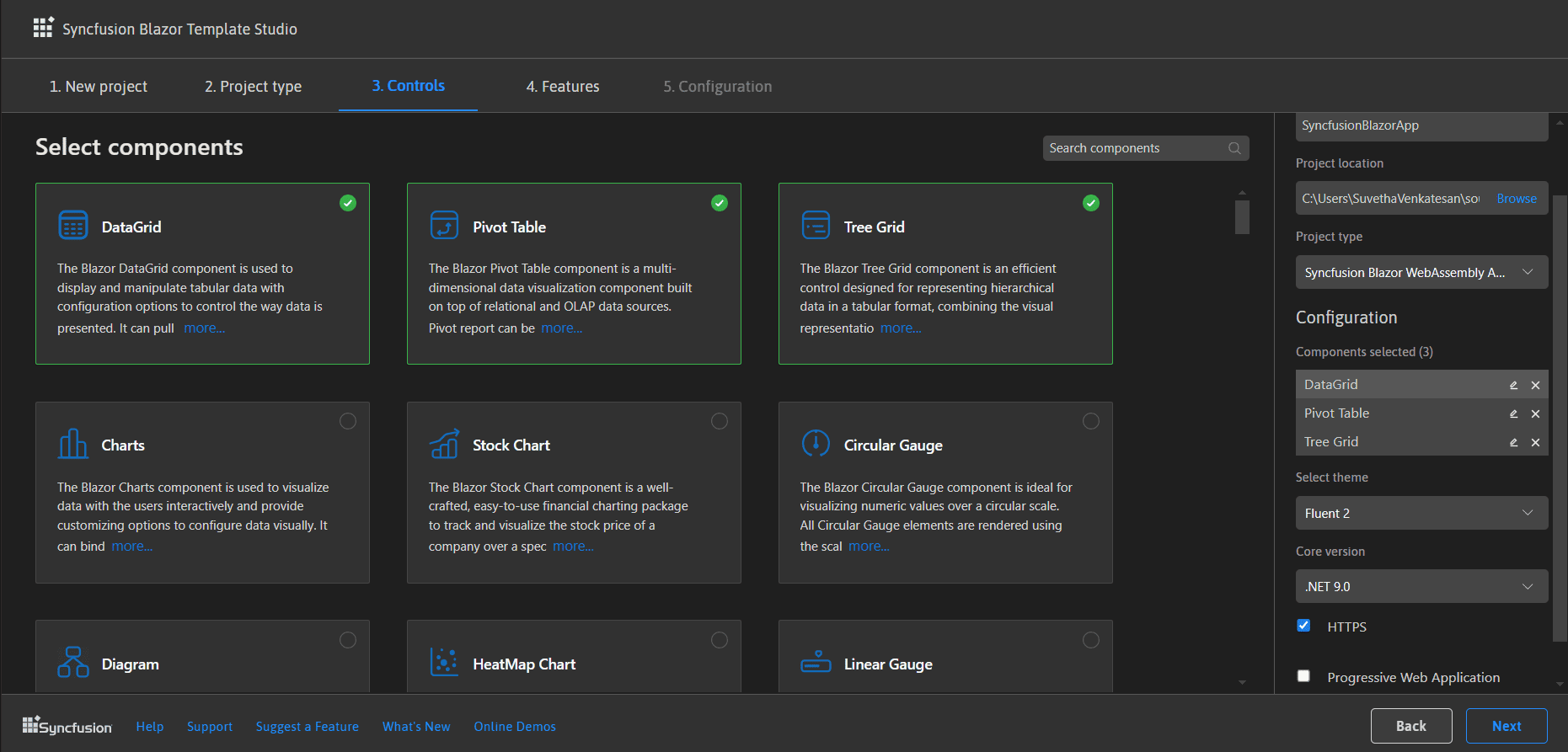Open the Online Demos link
The width and height of the screenshot is (1568, 752).
pyautogui.click(x=515, y=726)
